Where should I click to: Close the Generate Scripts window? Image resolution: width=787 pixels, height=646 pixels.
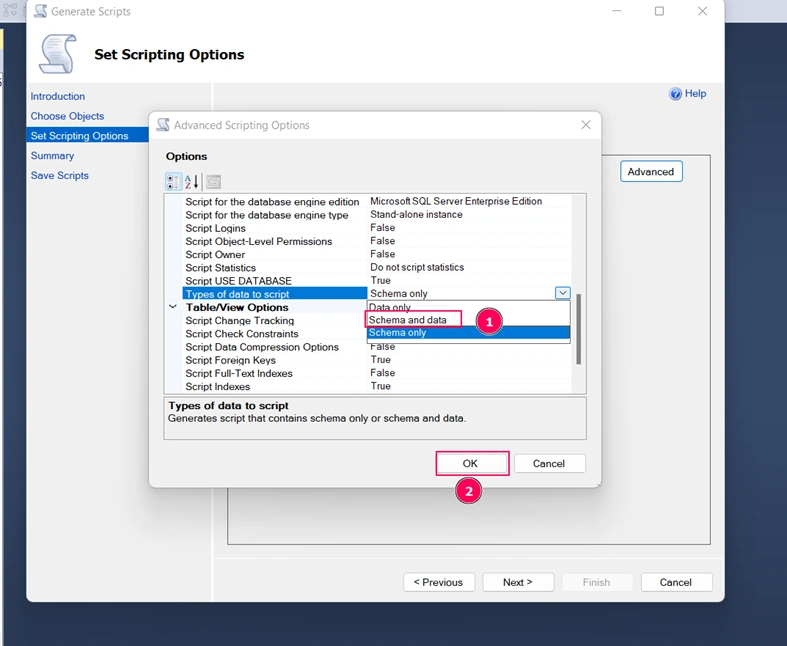tap(702, 11)
